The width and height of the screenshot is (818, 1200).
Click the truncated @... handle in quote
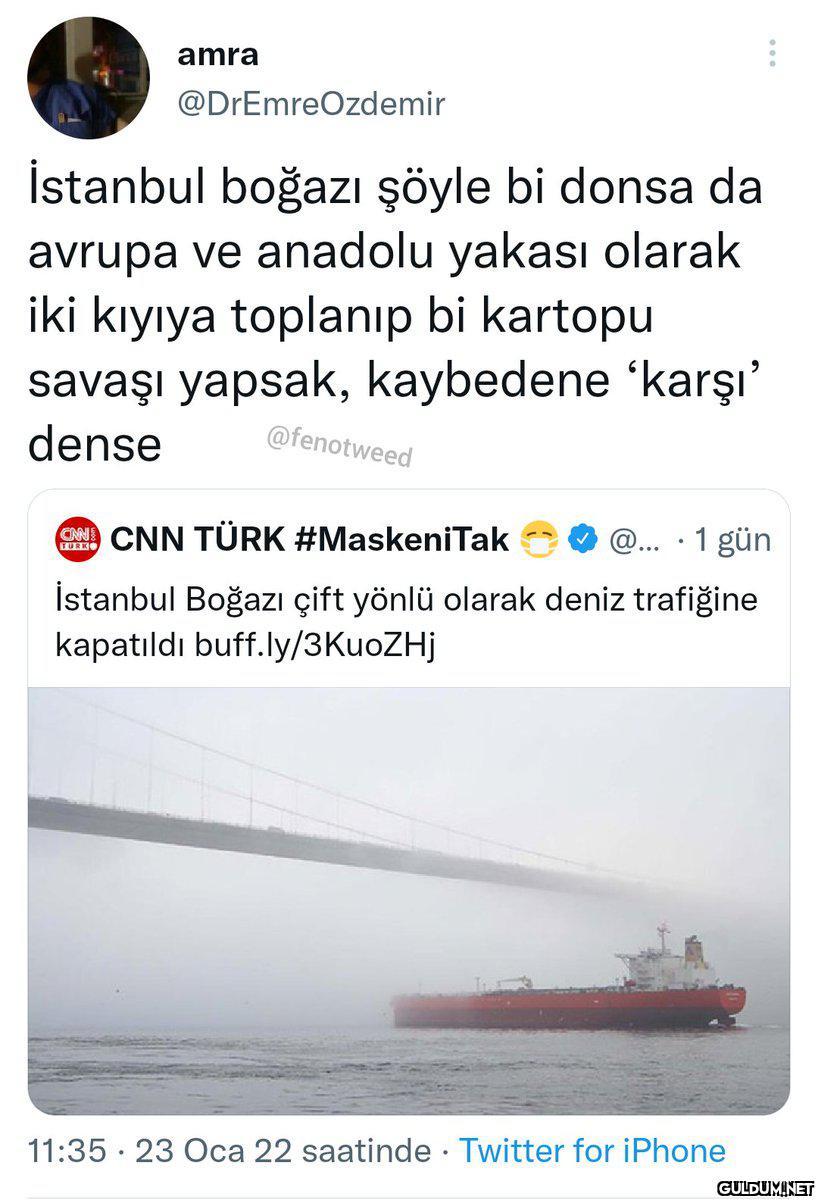point(633,540)
